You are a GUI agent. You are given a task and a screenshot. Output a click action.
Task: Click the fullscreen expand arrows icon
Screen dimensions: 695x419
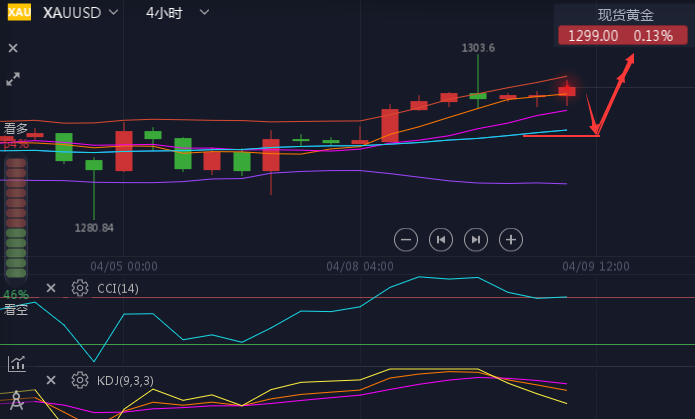[13, 79]
